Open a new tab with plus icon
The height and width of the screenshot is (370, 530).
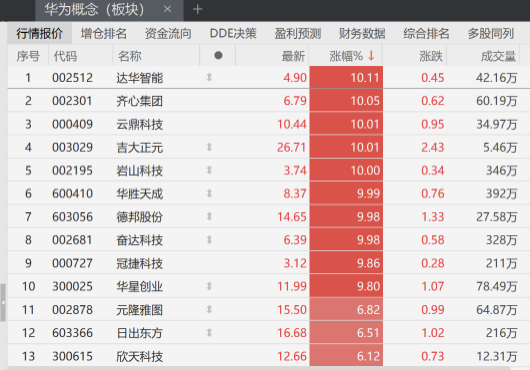coord(197,9)
